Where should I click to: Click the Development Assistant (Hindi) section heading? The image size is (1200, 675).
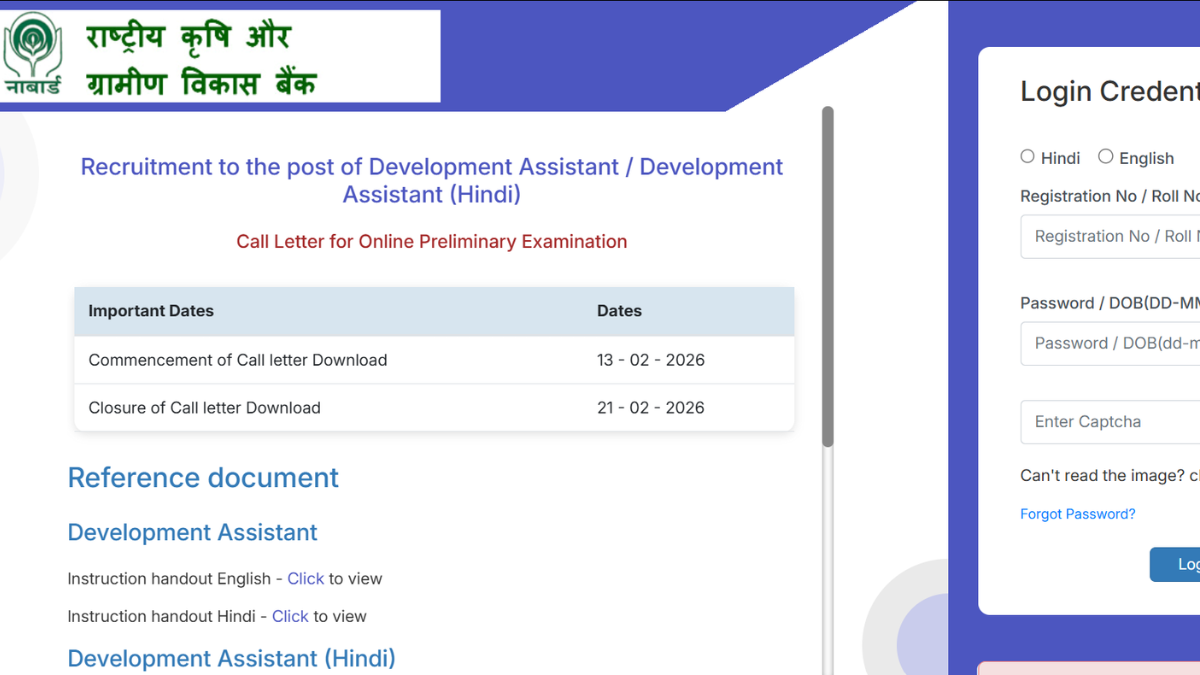[x=231, y=659]
